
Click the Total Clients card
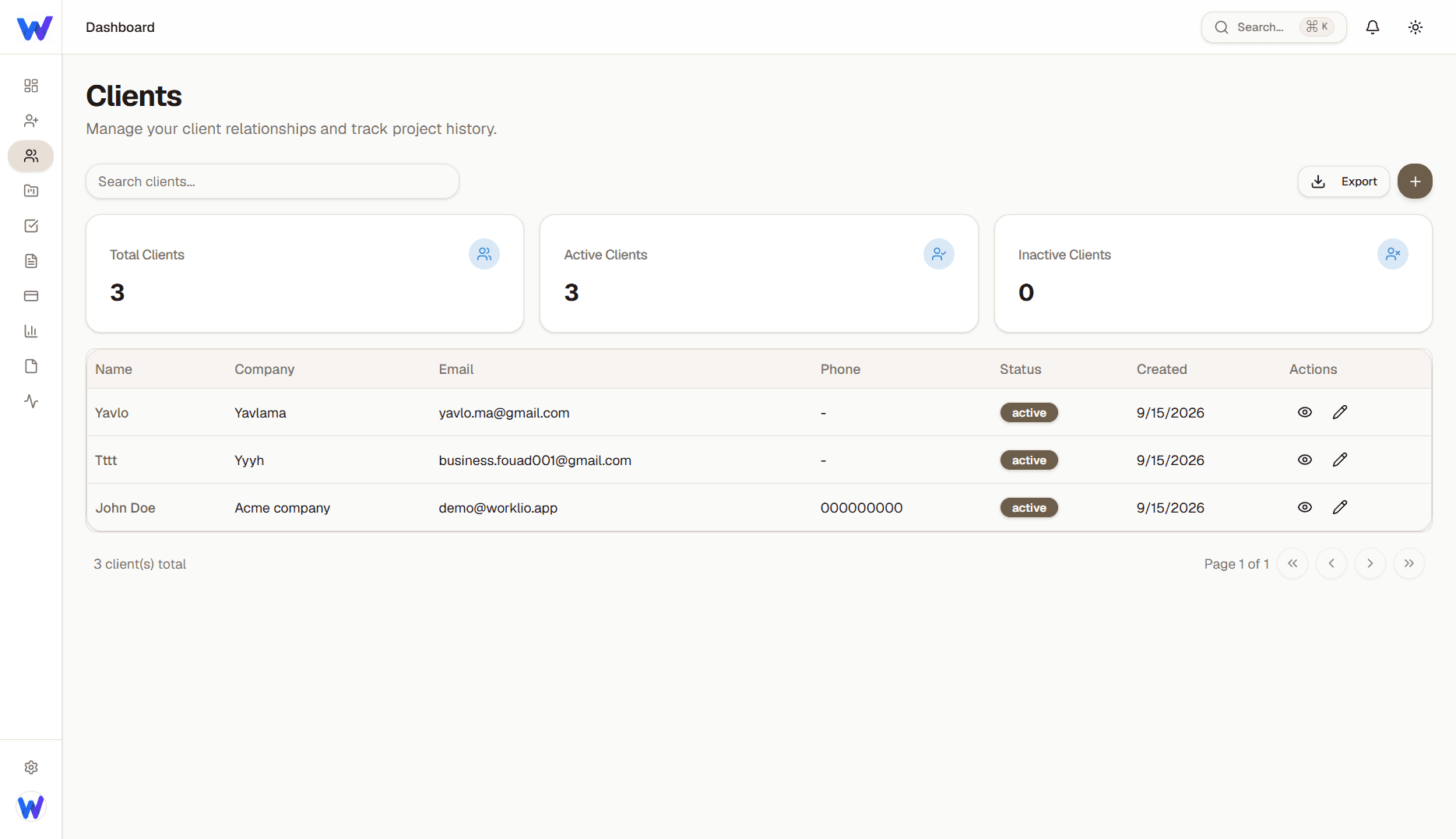pos(305,273)
